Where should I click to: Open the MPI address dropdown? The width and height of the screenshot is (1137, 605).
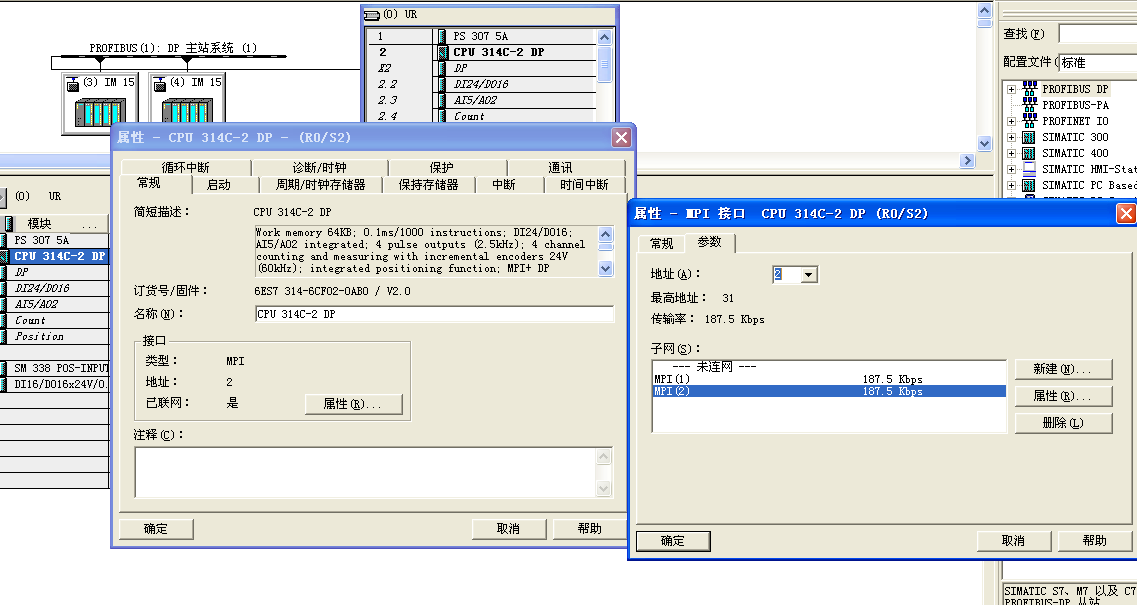click(x=809, y=275)
